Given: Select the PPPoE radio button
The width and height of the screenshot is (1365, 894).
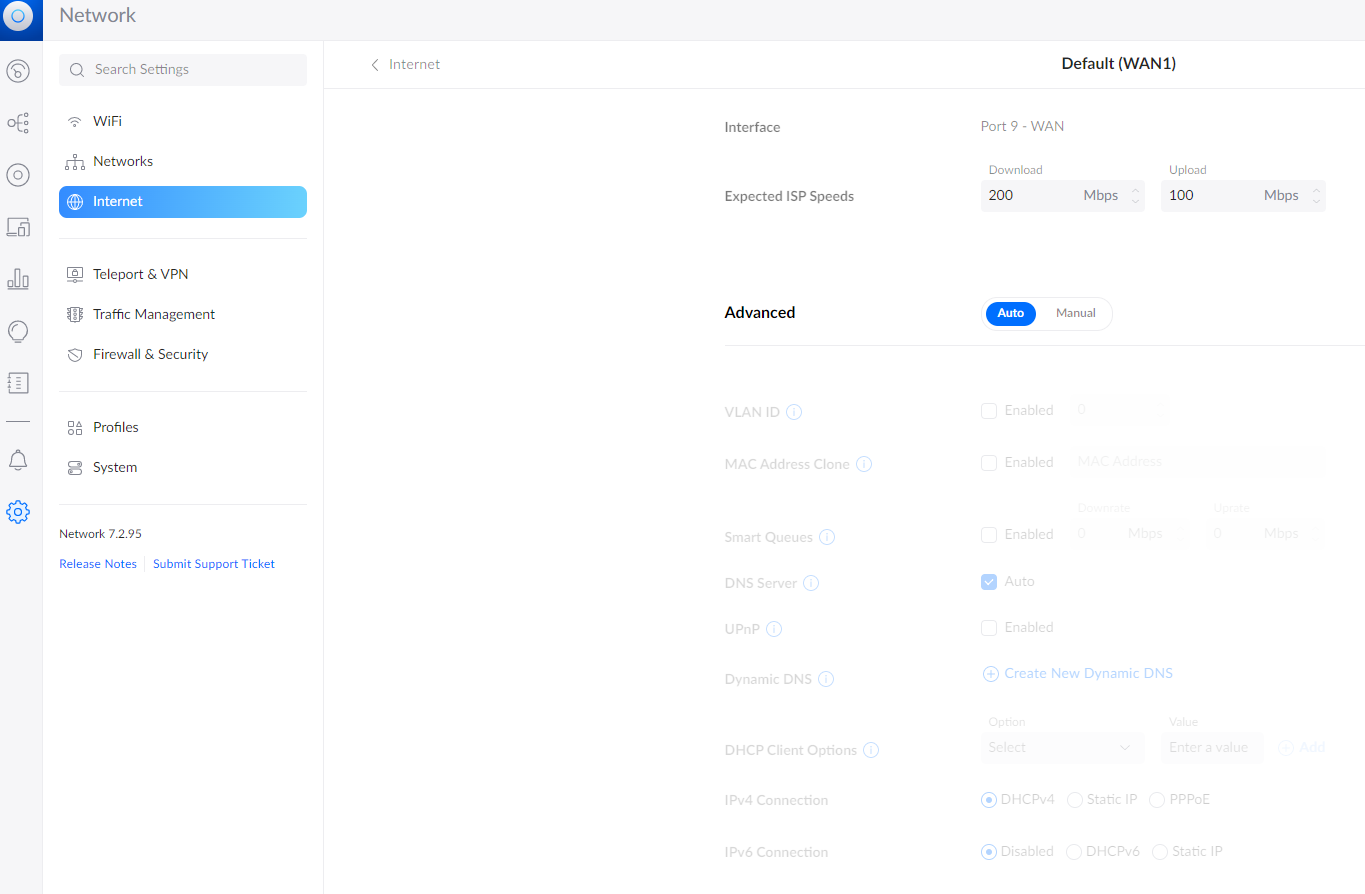Looking at the screenshot, I should [1157, 800].
